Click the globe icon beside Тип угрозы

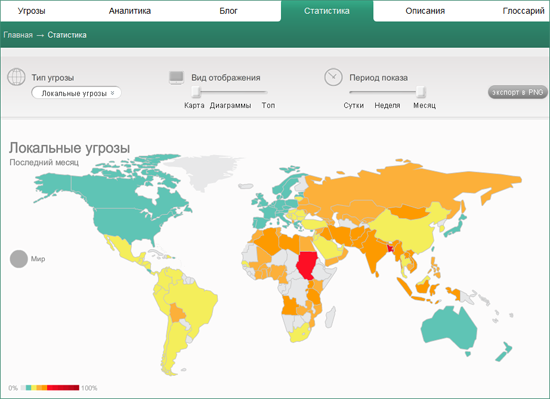coord(16,77)
